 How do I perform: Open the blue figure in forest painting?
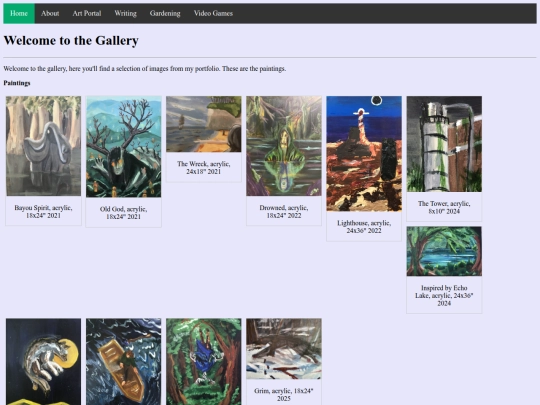click(x=204, y=362)
